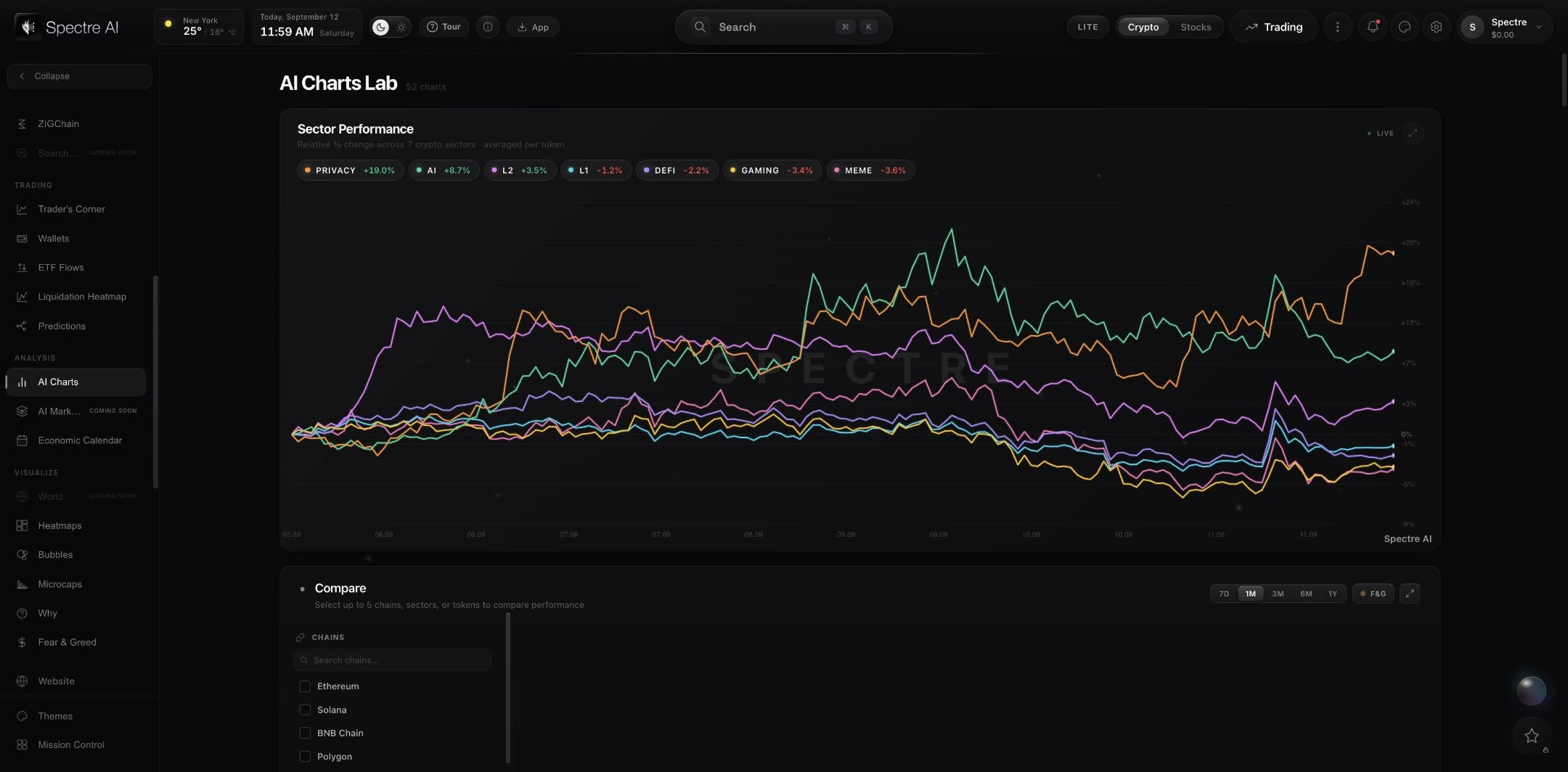Image resolution: width=1568 pixels, height=772 pixels.
Task: Toggle PRIVACY sector series
Action: [x=350, y=171]
